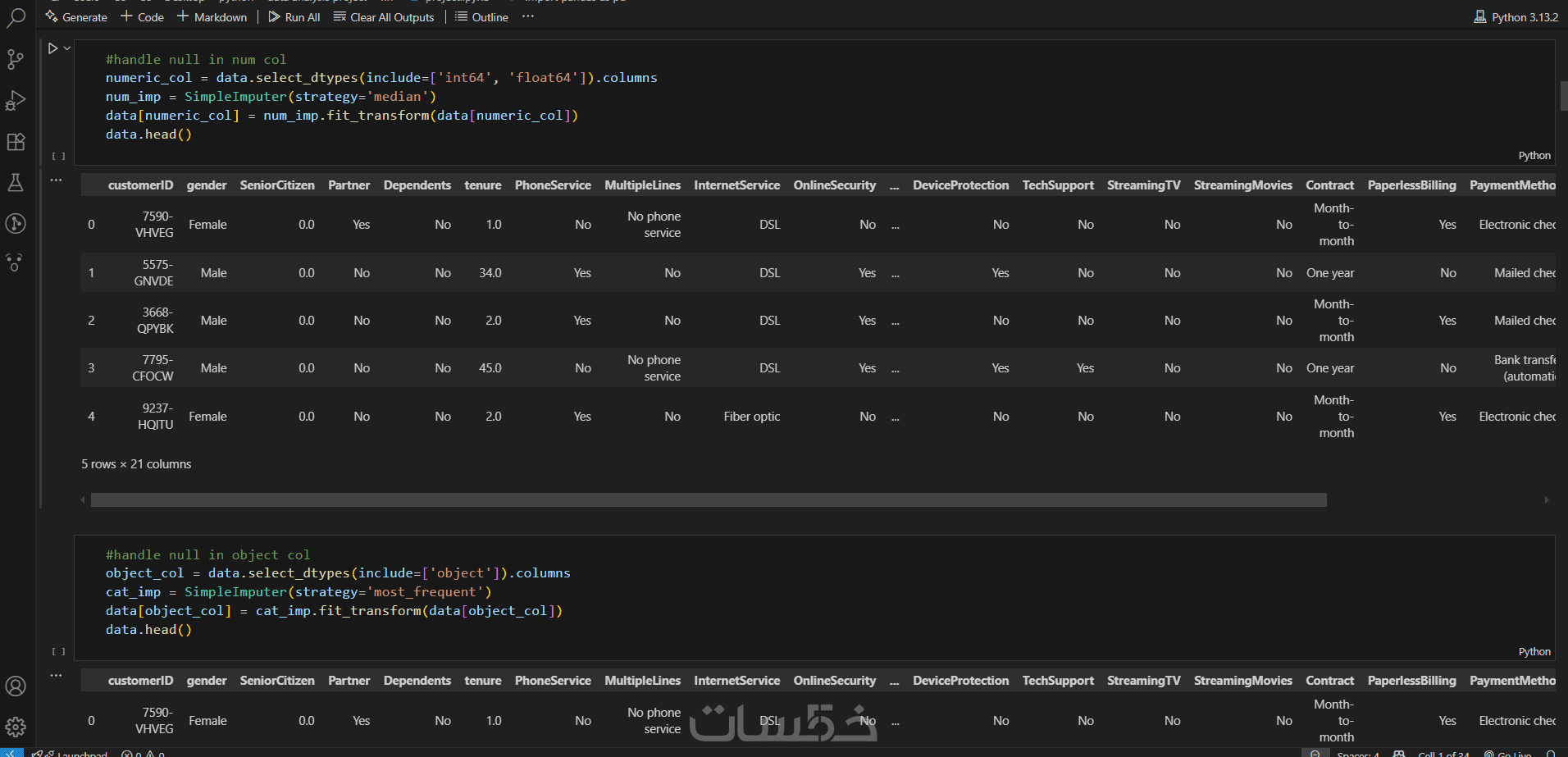Open the Extensions view
This screenshot has width=1568, height=757.
(16, 141)
